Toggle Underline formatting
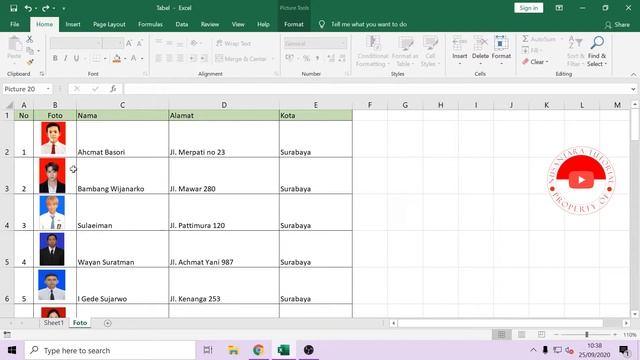 coord(76,58)
